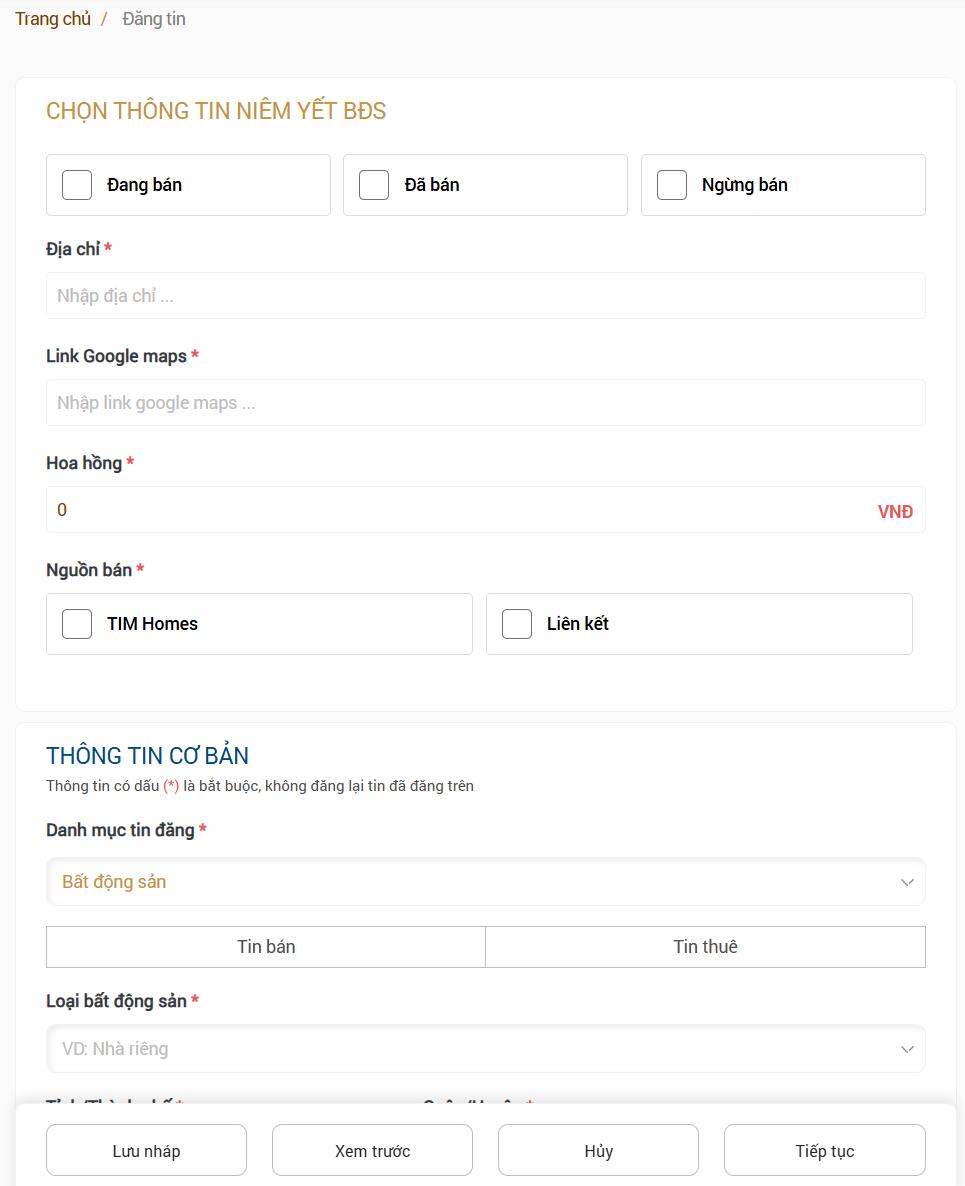
Task: Click the "Lưu nháp" button
Action: click(x=146, y=1150)
